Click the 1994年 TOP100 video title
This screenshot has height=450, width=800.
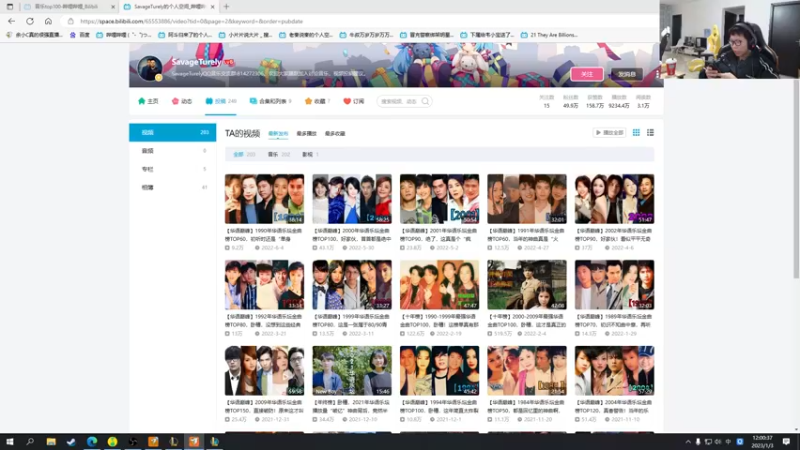(x=439, y=406)
